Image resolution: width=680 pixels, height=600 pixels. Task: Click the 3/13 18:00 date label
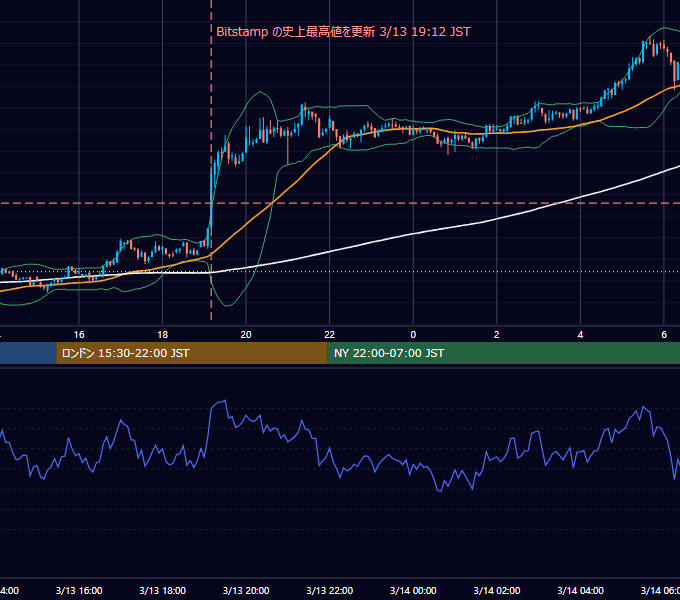[x=163, y=590]
